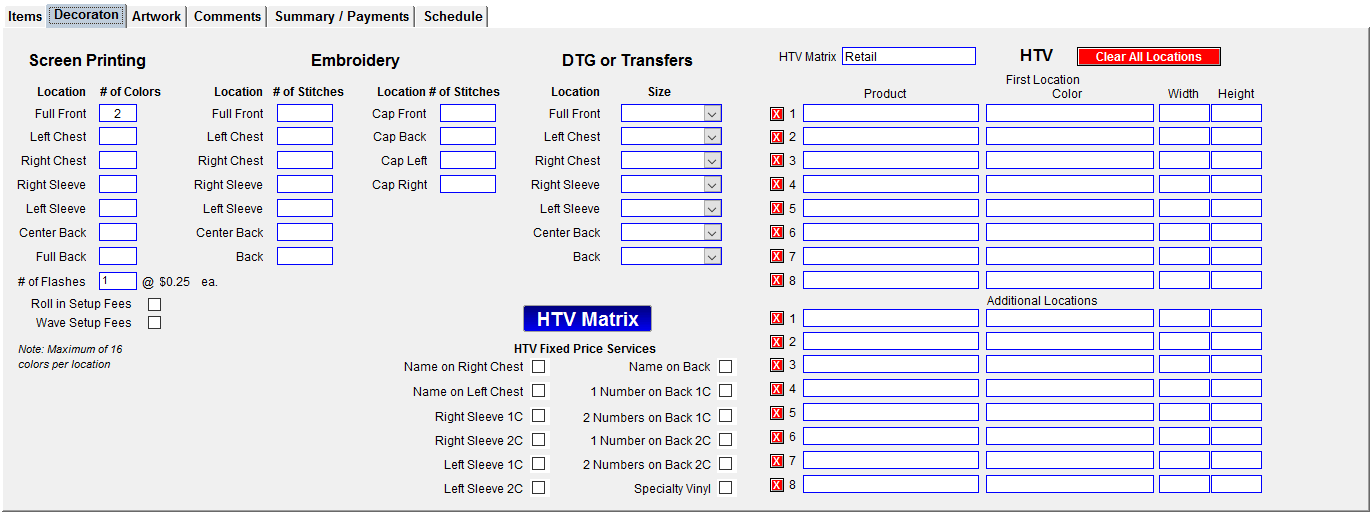Switch to the Artwork tab
The image size is (1371, 513).
tap(157, 16)
